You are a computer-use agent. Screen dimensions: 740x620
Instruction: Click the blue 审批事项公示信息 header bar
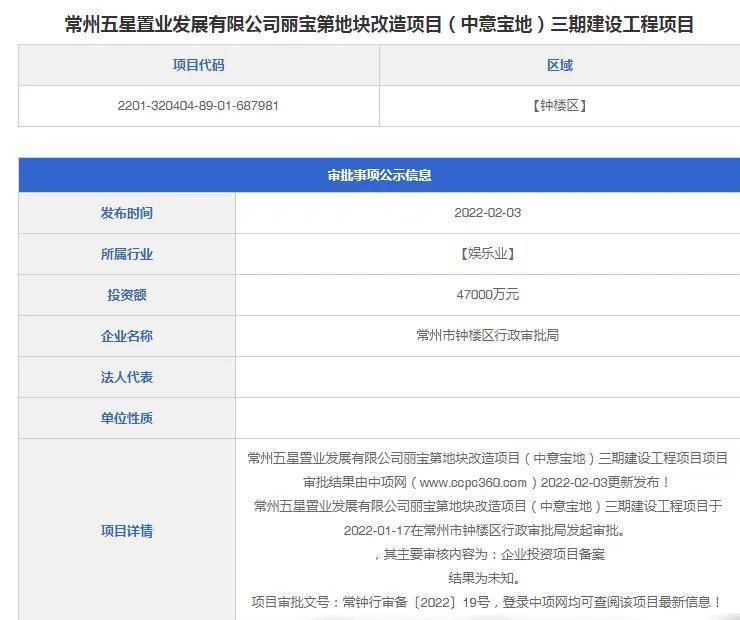point(379,175)
